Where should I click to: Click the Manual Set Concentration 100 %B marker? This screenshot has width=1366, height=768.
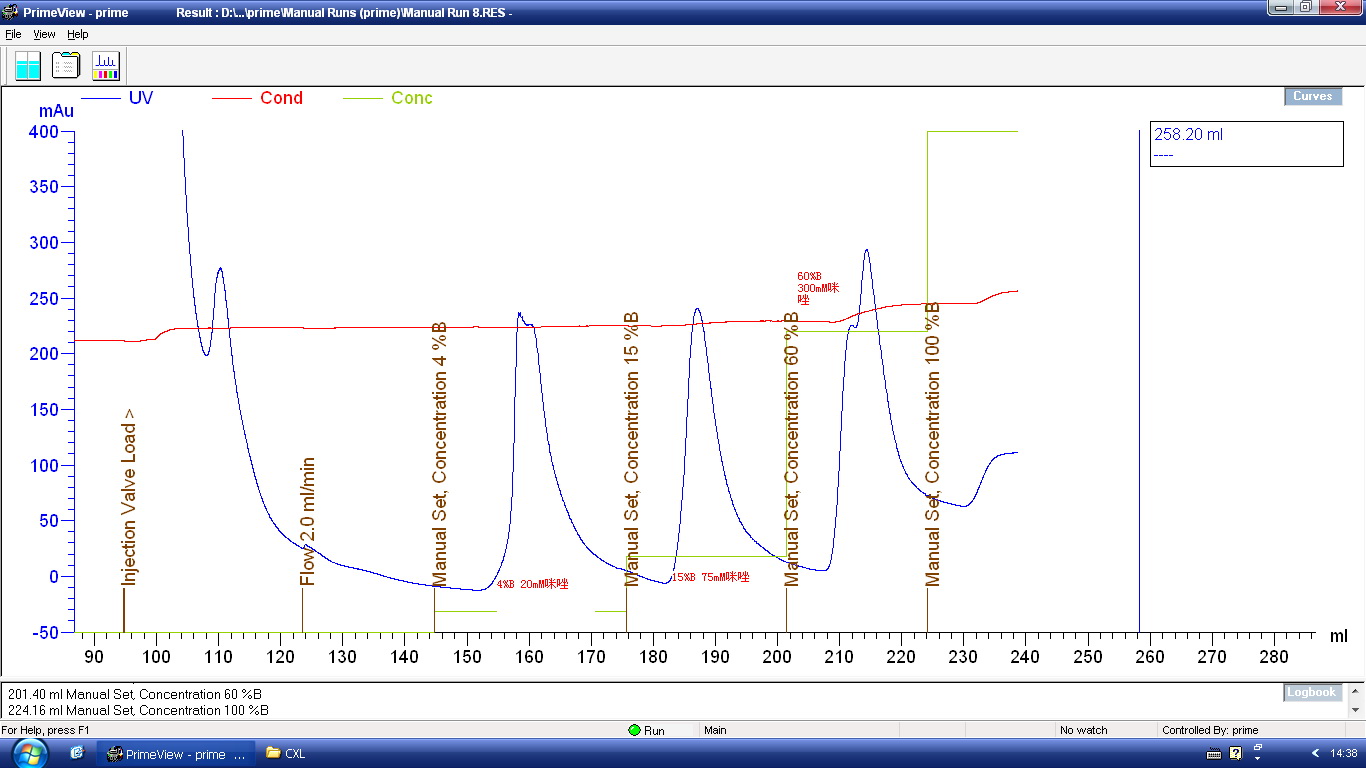[x=932, y=443]
